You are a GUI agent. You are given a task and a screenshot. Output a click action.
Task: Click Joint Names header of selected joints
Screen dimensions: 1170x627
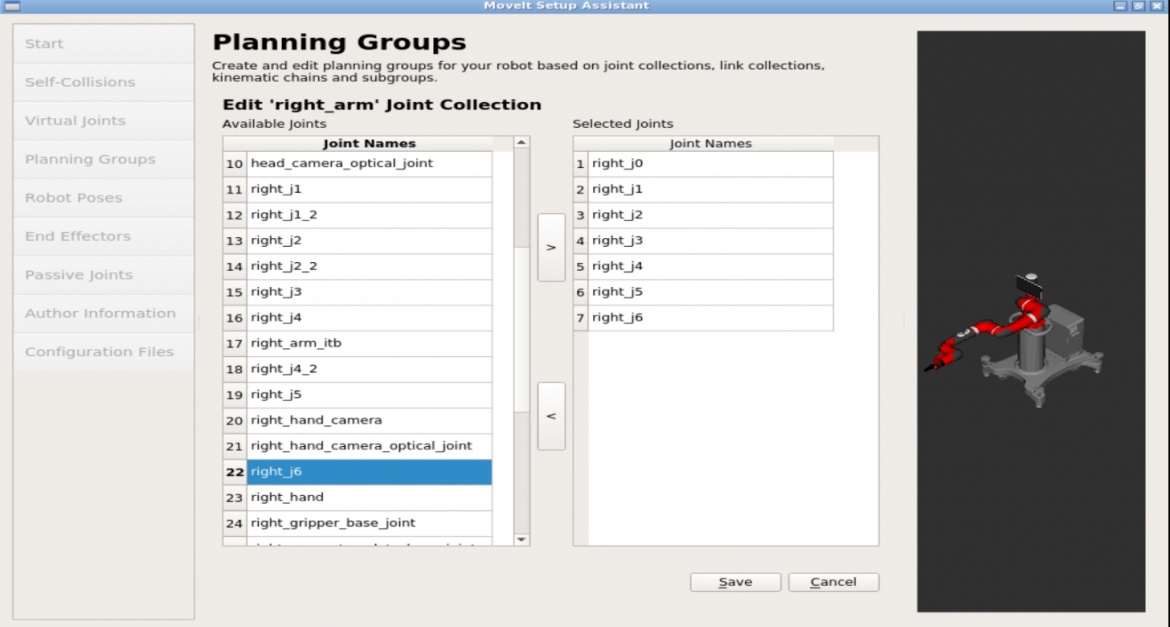click(x=710, y=143)
